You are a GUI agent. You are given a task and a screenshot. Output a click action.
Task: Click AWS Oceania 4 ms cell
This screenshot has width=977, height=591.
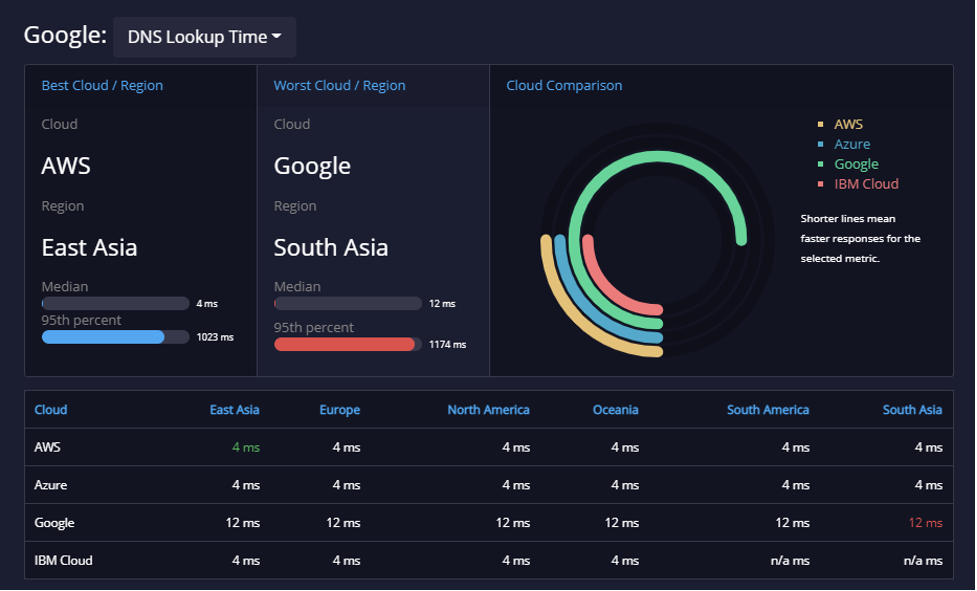click(x=625, y=447)
